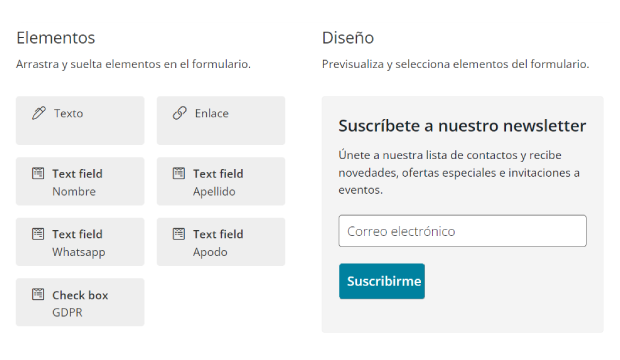Focus the Correo electrónico input field
This screenshot has height=360, width=620.
point(462,231)
